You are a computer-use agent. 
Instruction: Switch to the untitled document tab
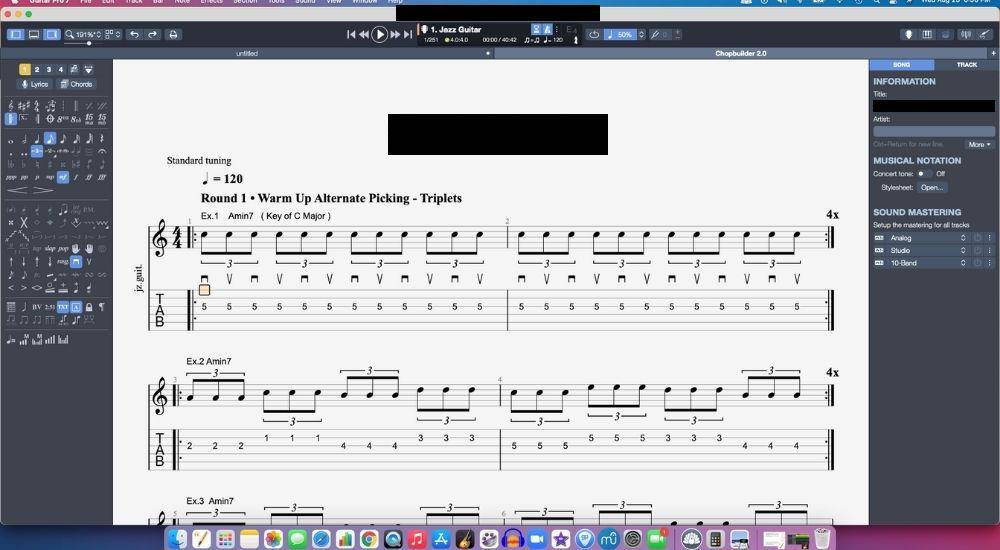click(247, 54)
